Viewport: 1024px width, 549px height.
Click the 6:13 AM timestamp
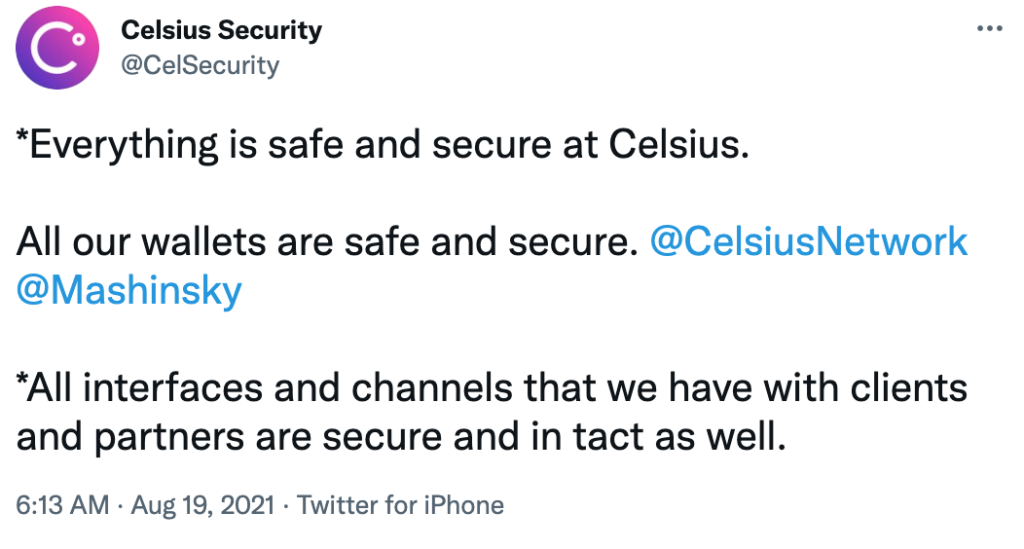coord(63,505)
